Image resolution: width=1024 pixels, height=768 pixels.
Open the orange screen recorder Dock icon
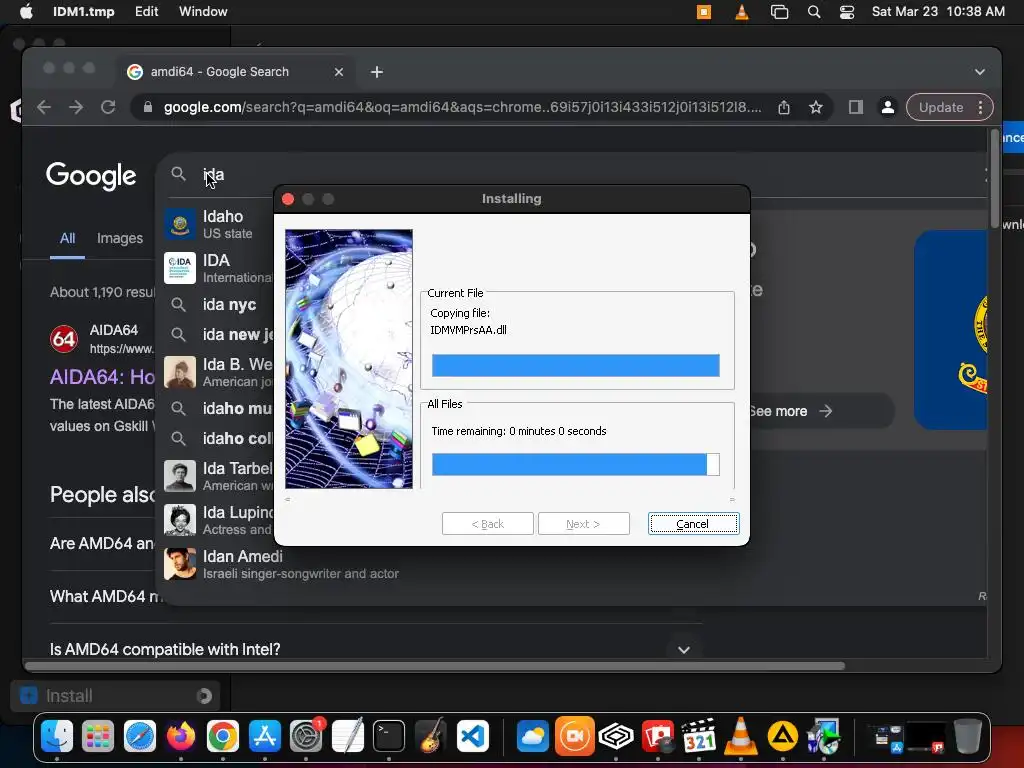(575, 737)
